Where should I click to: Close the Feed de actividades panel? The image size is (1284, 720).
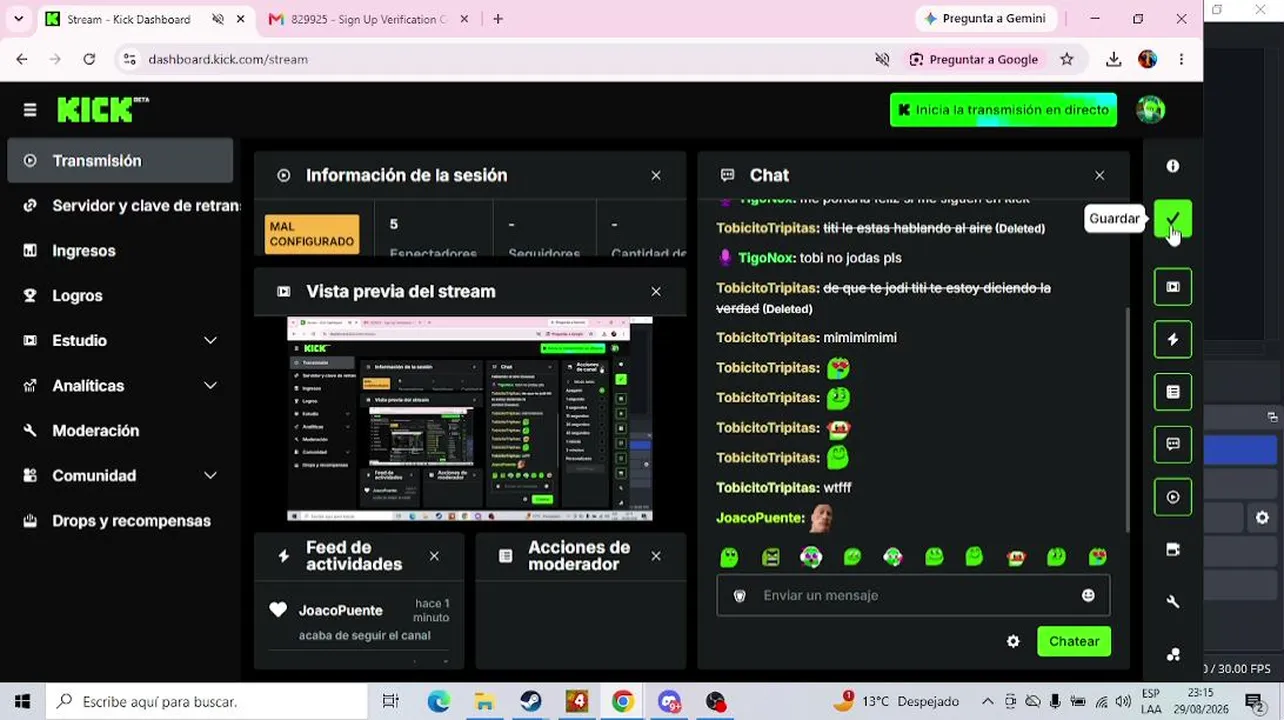(434, 555)
